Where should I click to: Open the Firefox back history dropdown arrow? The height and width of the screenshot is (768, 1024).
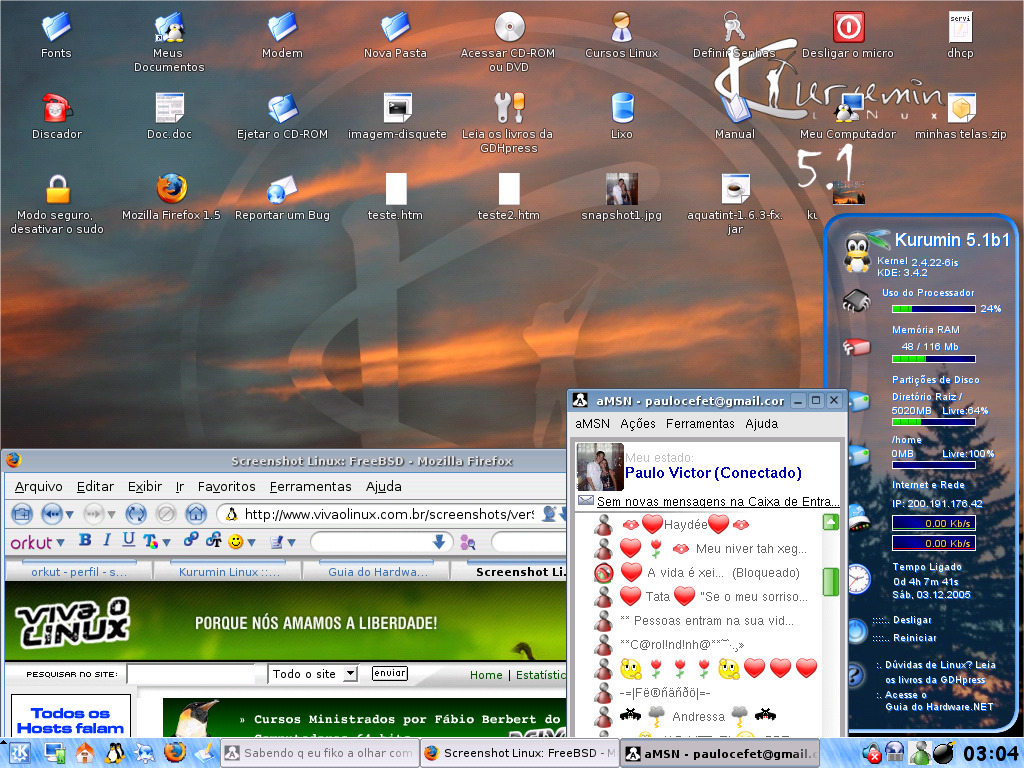70,515
